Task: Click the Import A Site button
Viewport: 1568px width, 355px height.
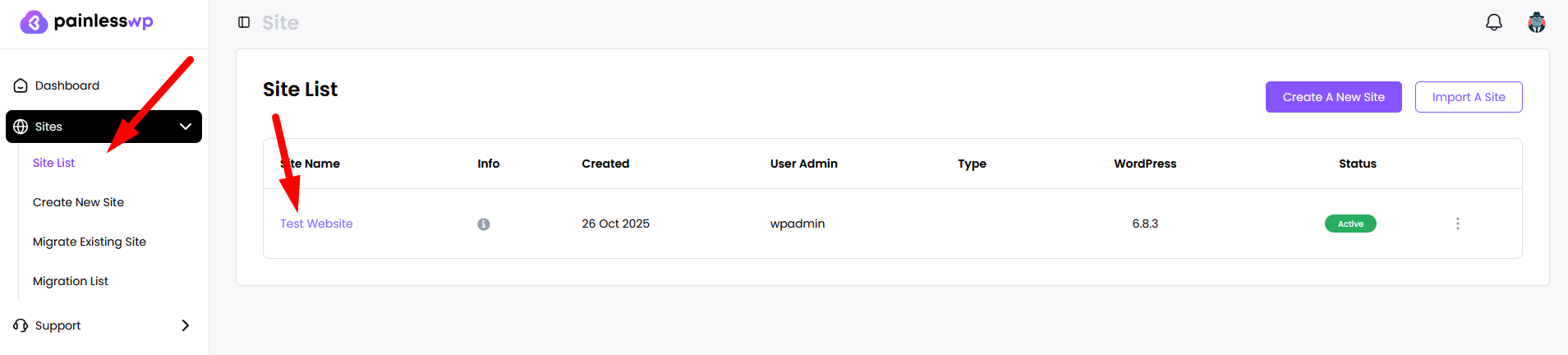Action: point(1469,97)
